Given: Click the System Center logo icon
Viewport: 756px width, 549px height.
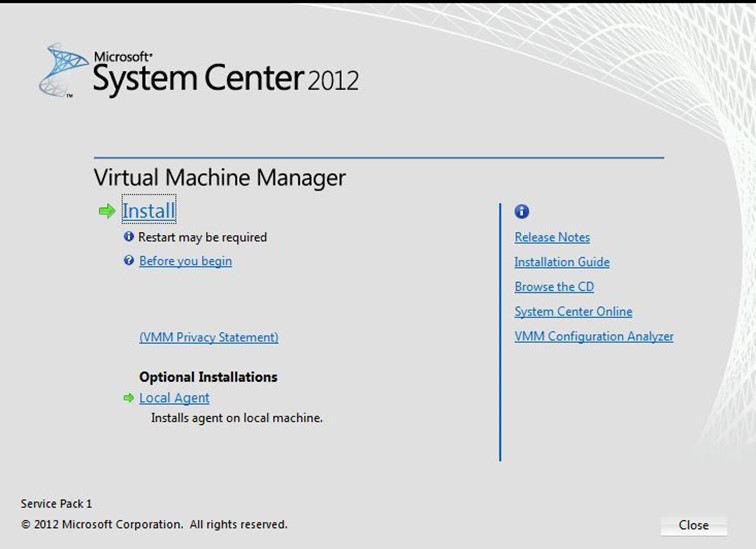Looking at the screenshot, I should tap(63, 70).
